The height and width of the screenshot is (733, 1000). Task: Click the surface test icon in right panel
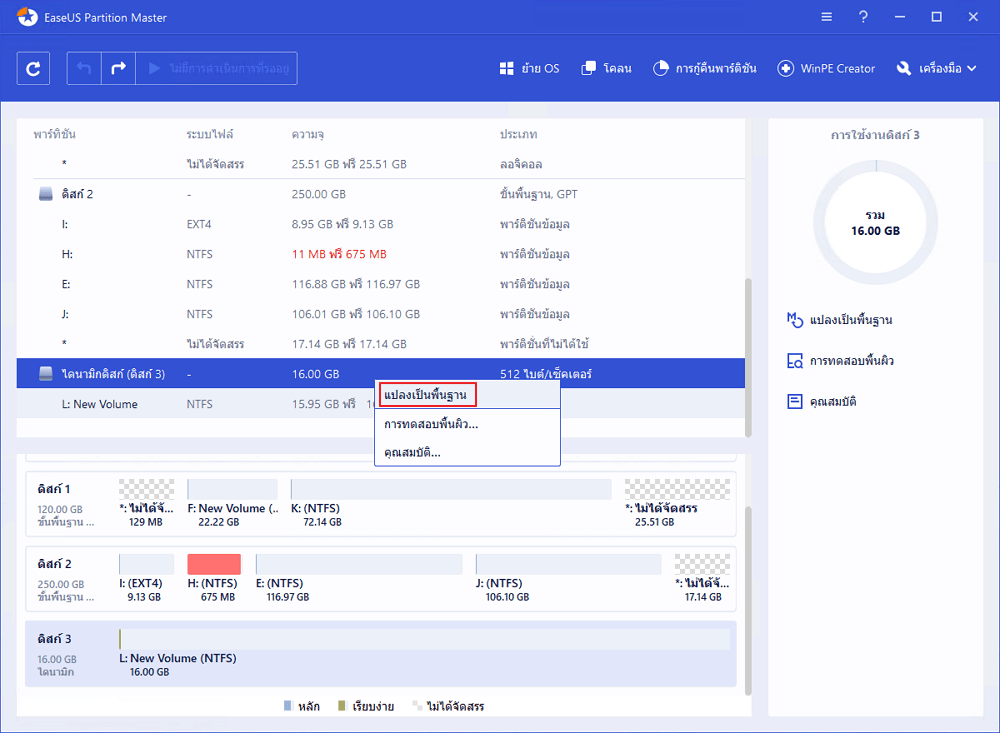795,361
